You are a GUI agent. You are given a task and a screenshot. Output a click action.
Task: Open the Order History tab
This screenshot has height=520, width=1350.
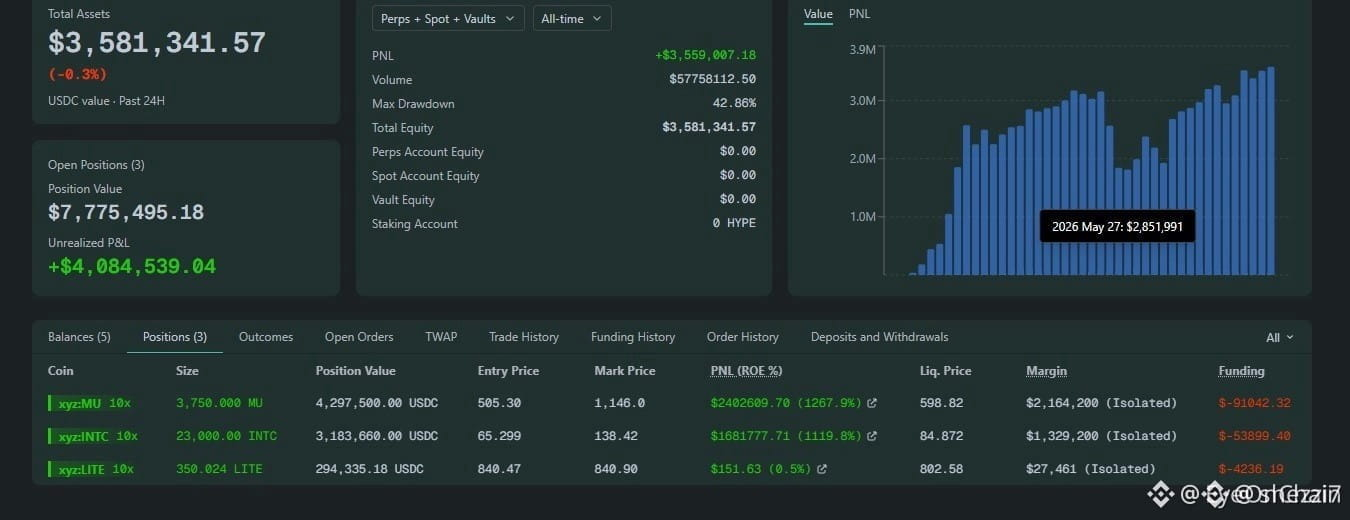(x=743, y=337)
